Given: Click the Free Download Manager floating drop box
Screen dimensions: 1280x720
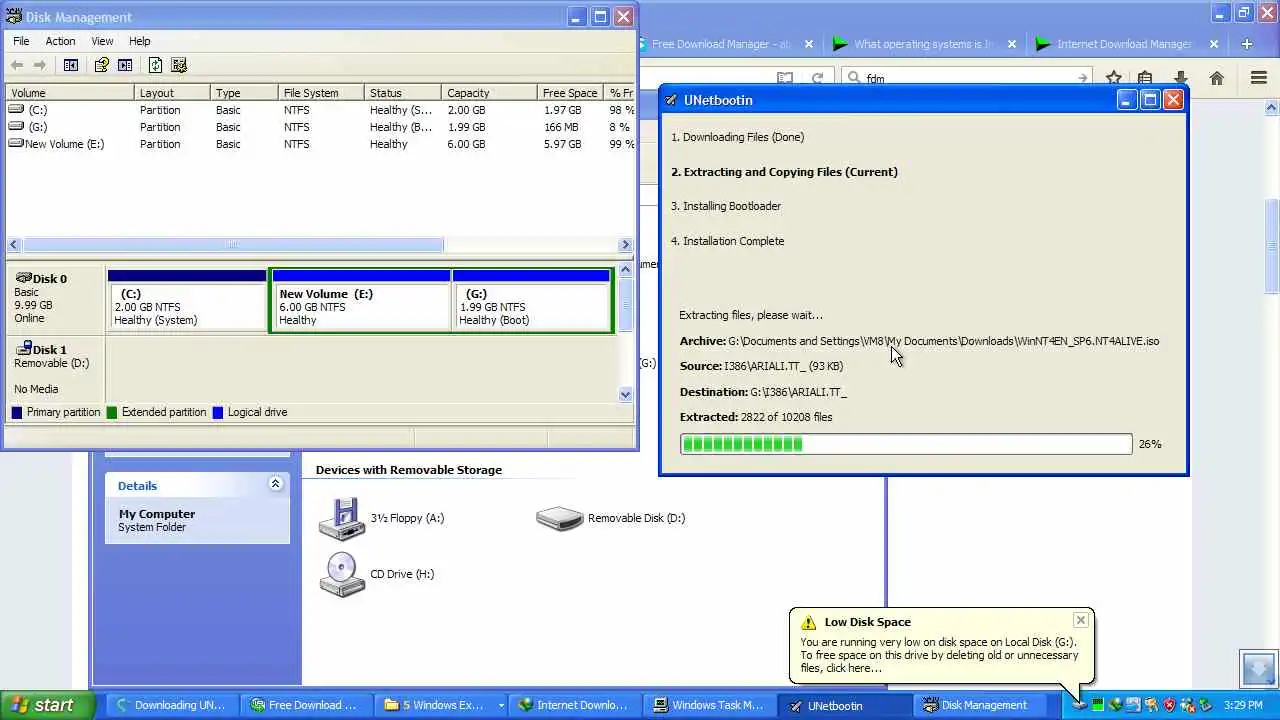Looking at the screenshot, I should (x=1259, y=668).
